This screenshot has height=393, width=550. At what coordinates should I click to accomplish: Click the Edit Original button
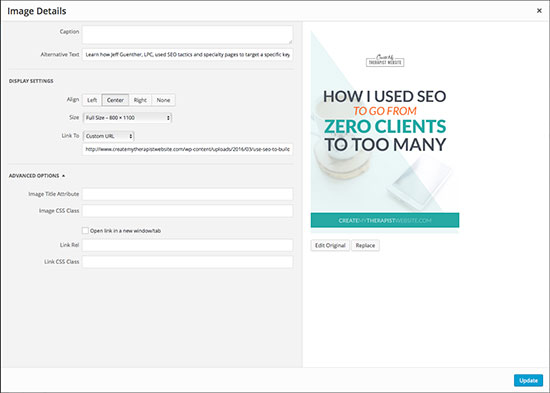(330, 245)
